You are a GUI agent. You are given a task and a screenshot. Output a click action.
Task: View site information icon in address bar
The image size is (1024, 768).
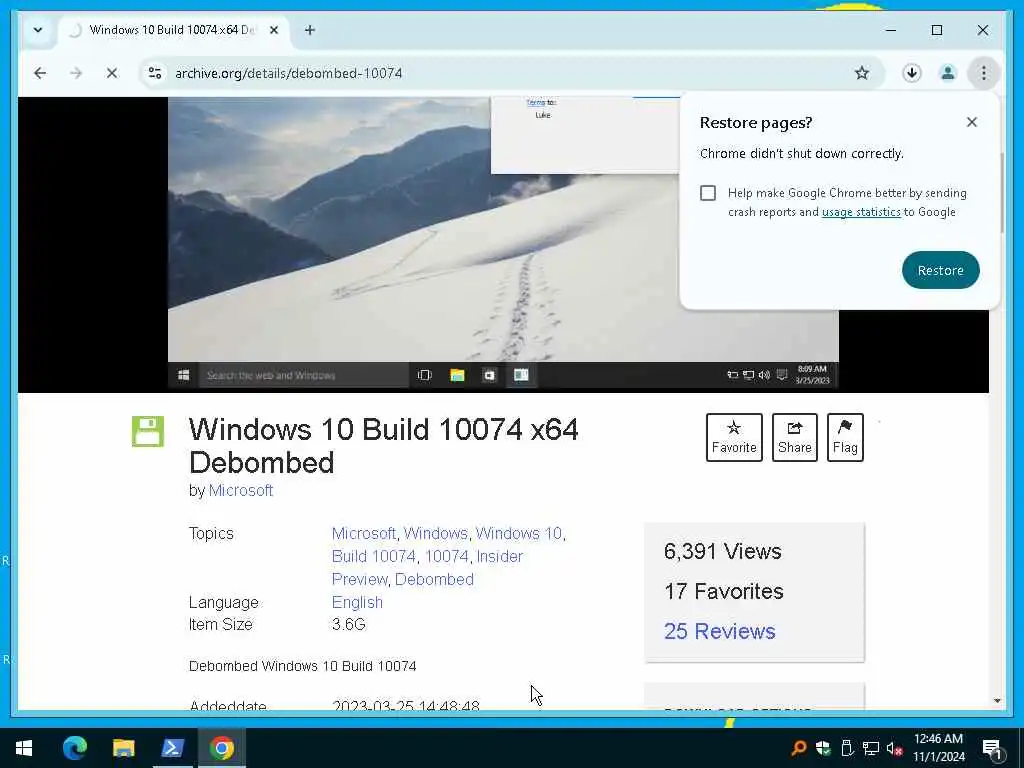[x=155, y=73]
